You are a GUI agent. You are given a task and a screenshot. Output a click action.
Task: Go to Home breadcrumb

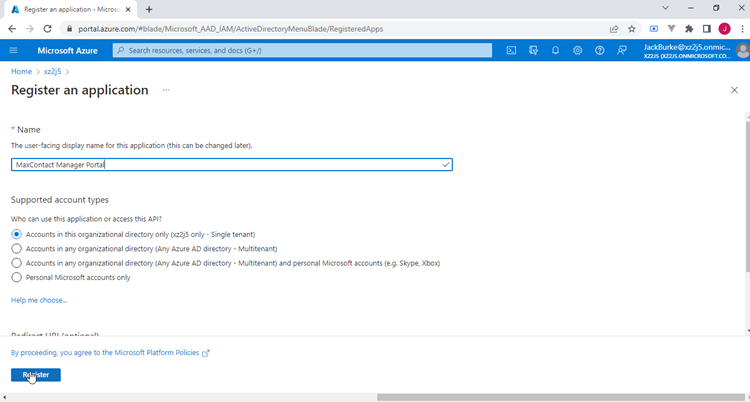pyautogui.click(x=21, y=71)
